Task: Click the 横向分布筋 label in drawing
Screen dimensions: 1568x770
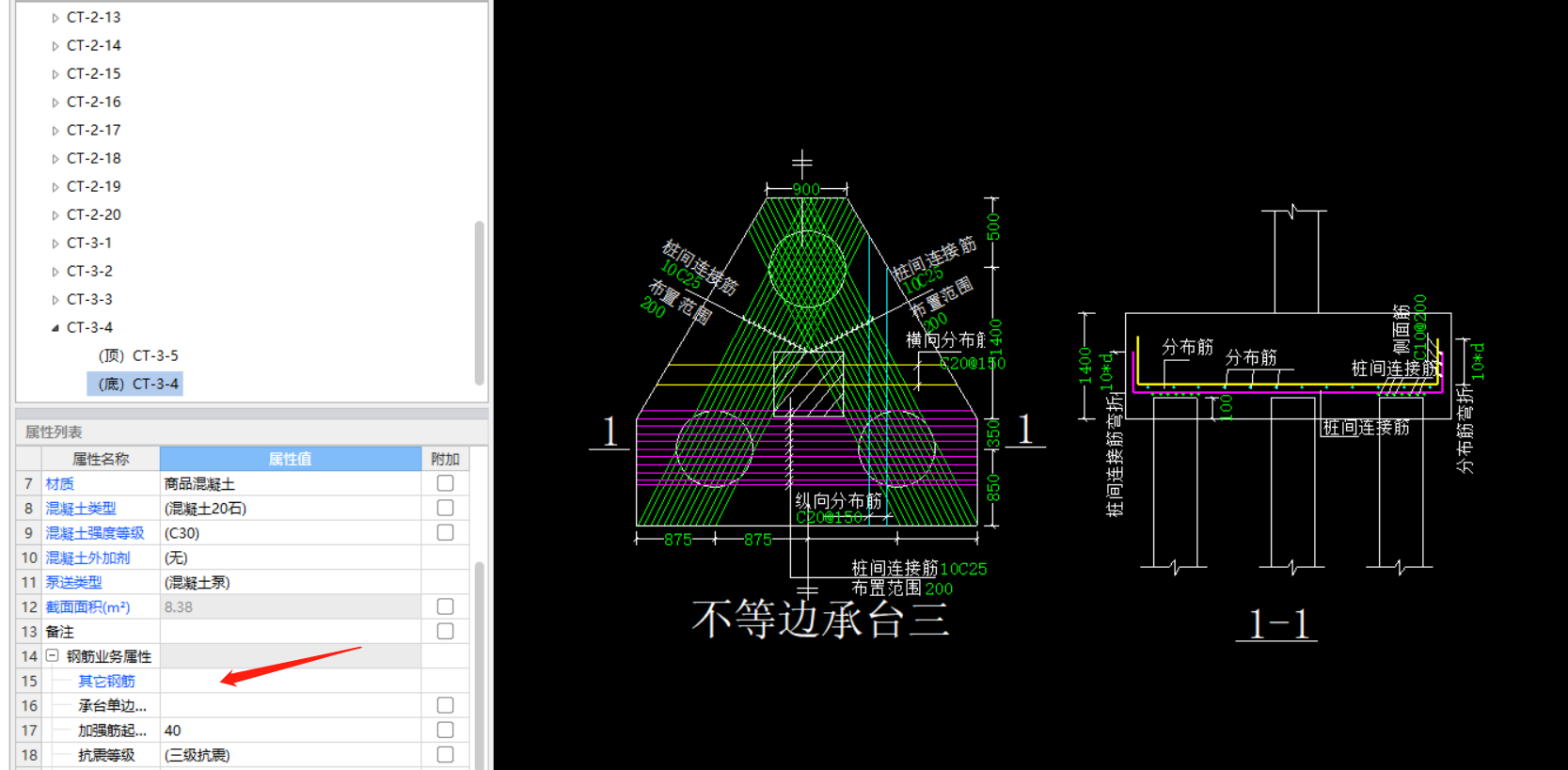Action: [x=944, y=339]
